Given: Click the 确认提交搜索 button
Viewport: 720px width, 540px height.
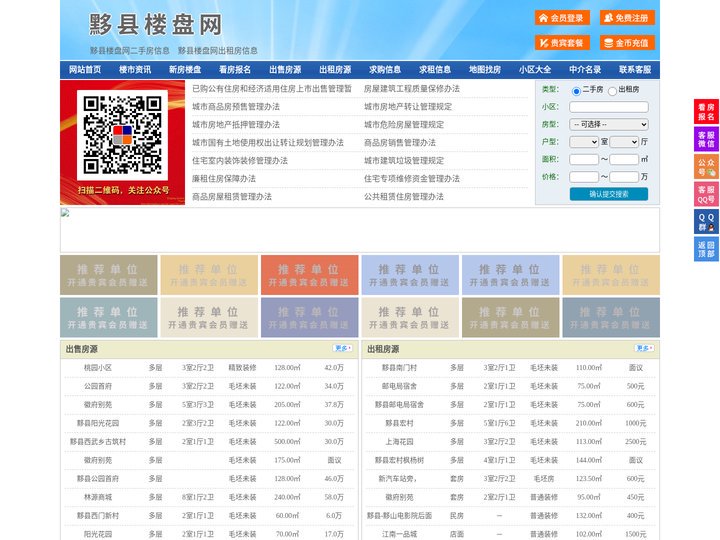Looking at the screenshot, I should 609,194.
